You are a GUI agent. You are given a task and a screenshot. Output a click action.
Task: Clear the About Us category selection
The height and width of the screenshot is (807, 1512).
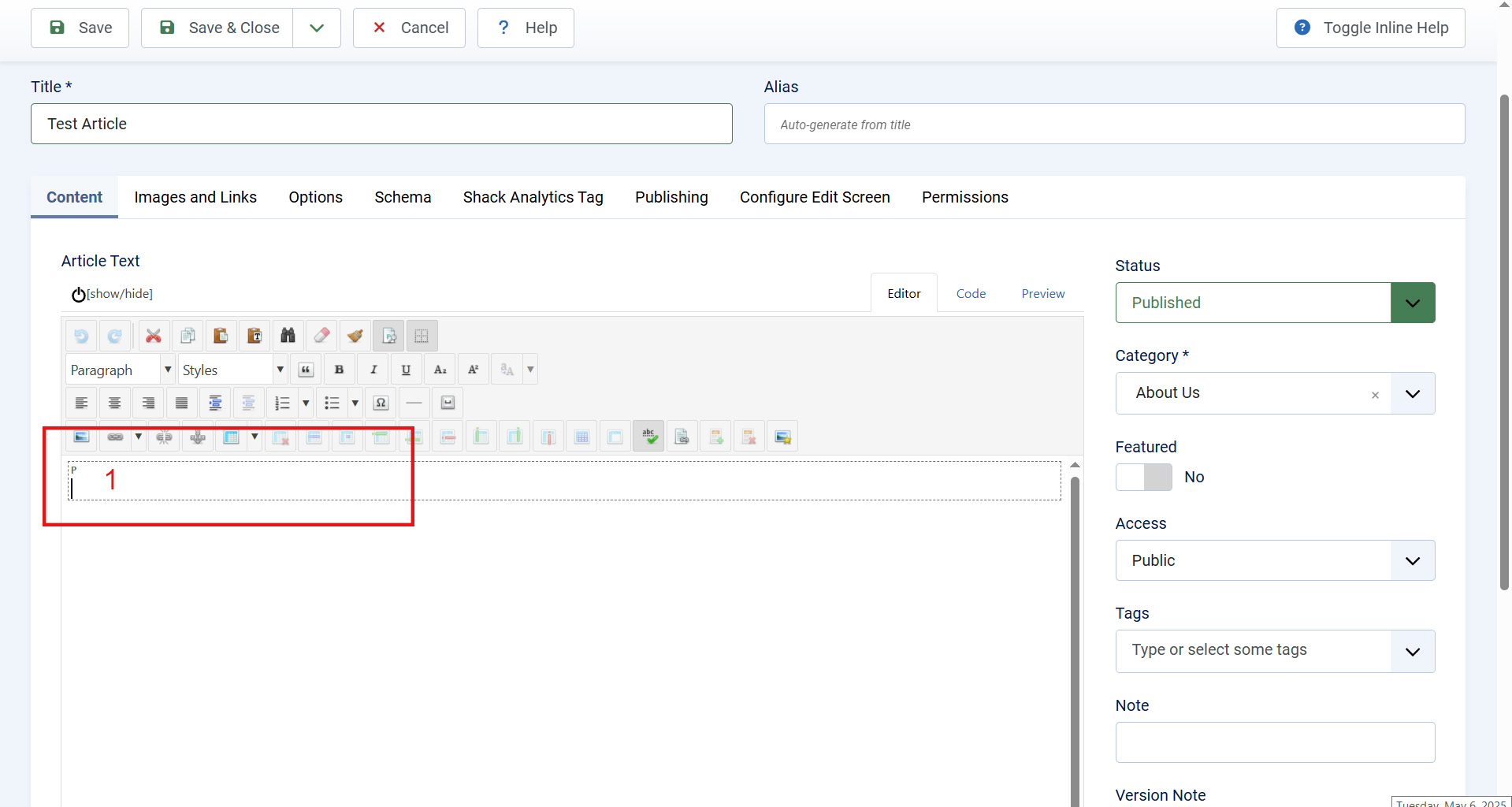coord(1375,395)
